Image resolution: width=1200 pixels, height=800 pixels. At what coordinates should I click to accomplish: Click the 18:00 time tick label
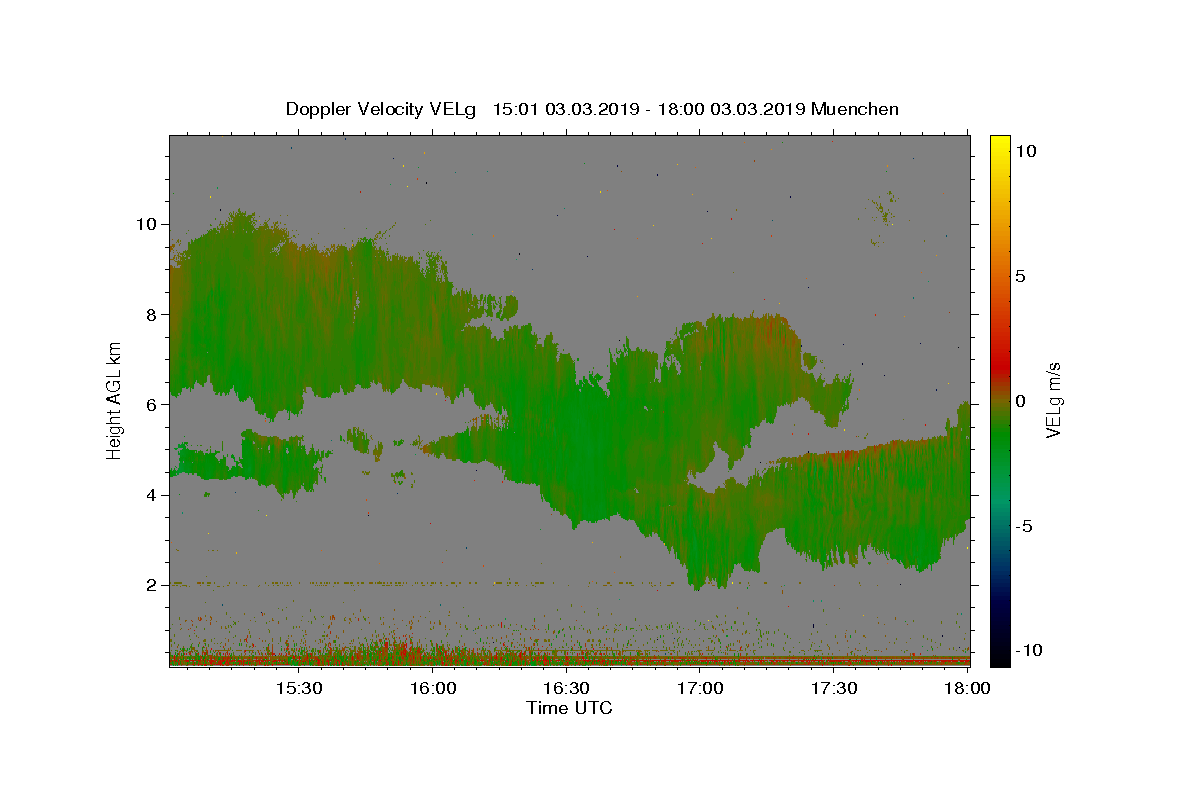click(968, 688)
